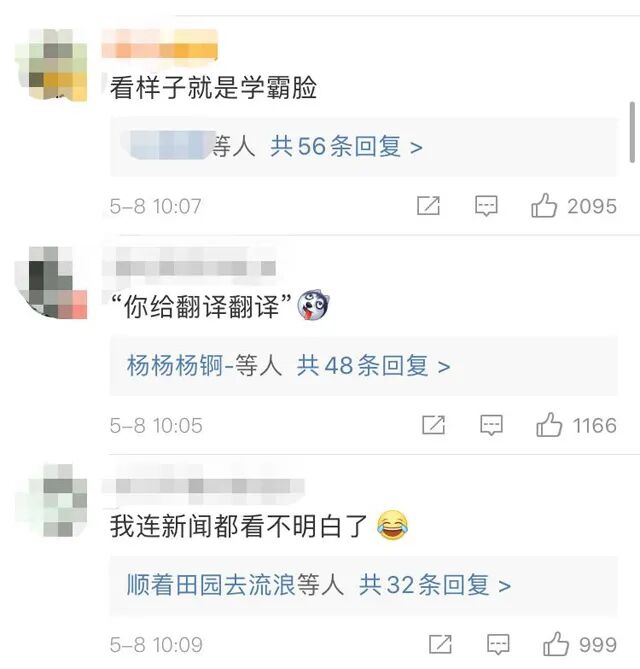This screenshot has height=669, width=640.
Task: Reply to the 5-8 10:05 comment
Action: click(492, 425)
